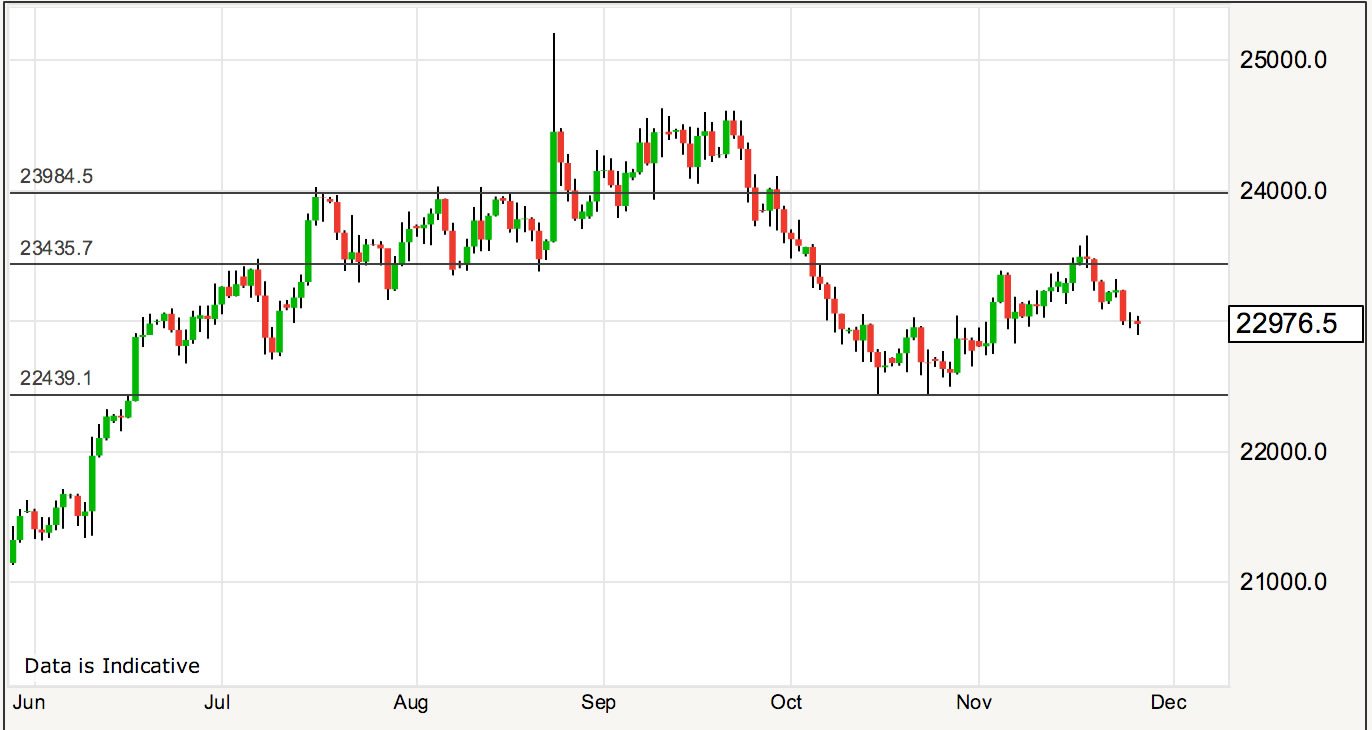The width and height of the screenshot is (1372, 730).
Task: Click the first green candle at chart's left edge
Action: point(13,551)
